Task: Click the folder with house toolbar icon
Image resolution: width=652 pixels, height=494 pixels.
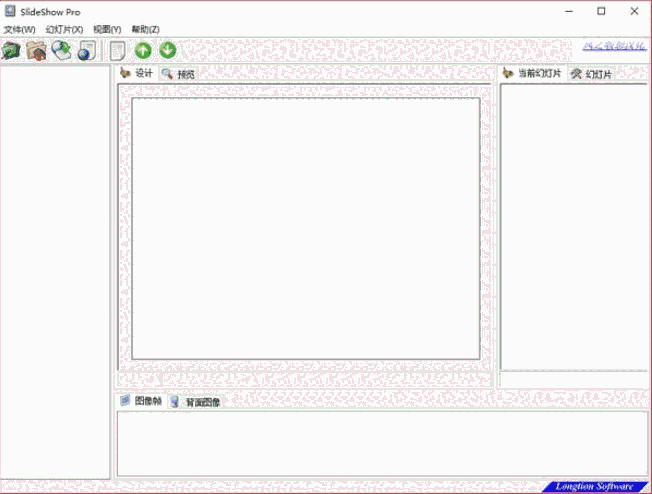Action: click(x=36, y=51)
